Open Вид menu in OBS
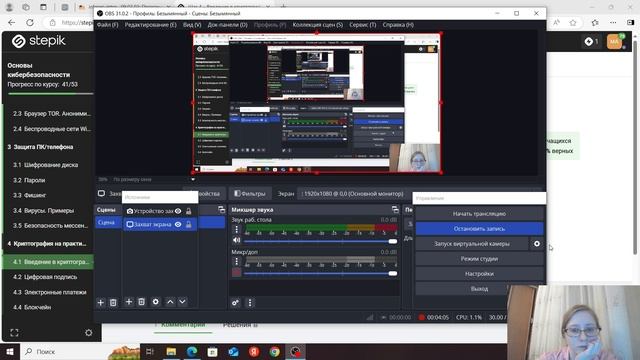The width and height of the screenshot is (640, 360). 192,25
